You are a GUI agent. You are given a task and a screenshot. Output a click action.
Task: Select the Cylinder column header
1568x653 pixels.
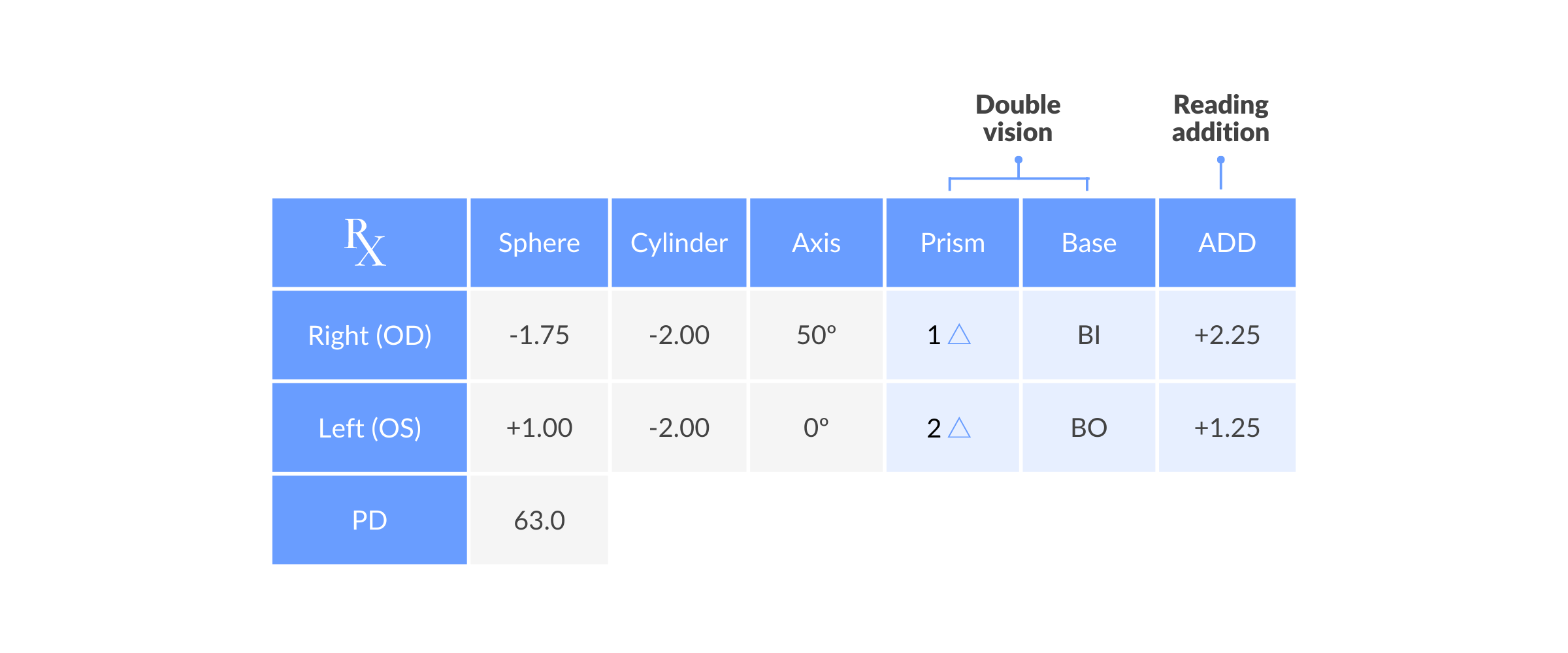coord(679,243)
